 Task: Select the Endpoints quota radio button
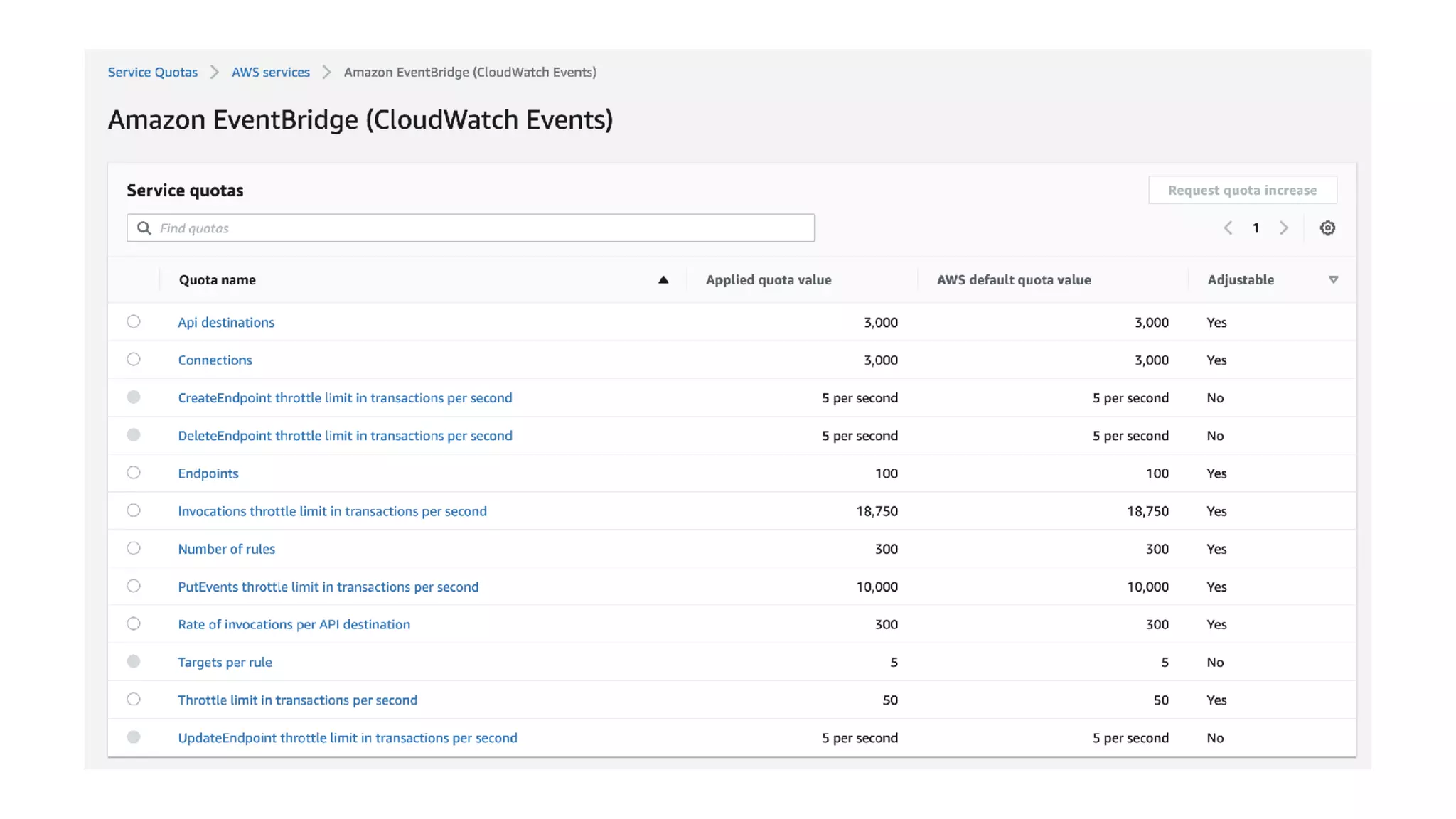click(134, 473)
